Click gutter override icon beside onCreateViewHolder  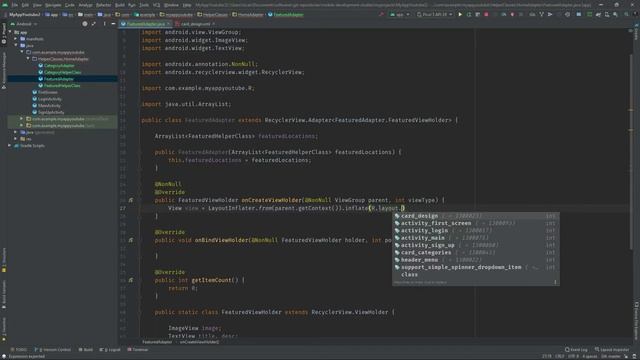tap(131, 200)
